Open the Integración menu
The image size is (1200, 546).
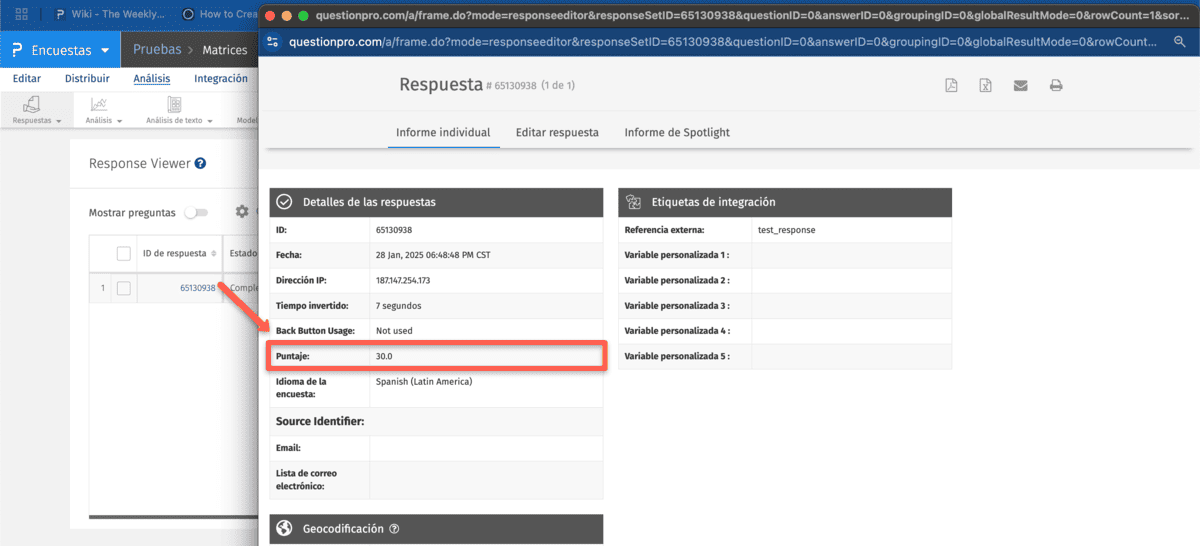221,79
